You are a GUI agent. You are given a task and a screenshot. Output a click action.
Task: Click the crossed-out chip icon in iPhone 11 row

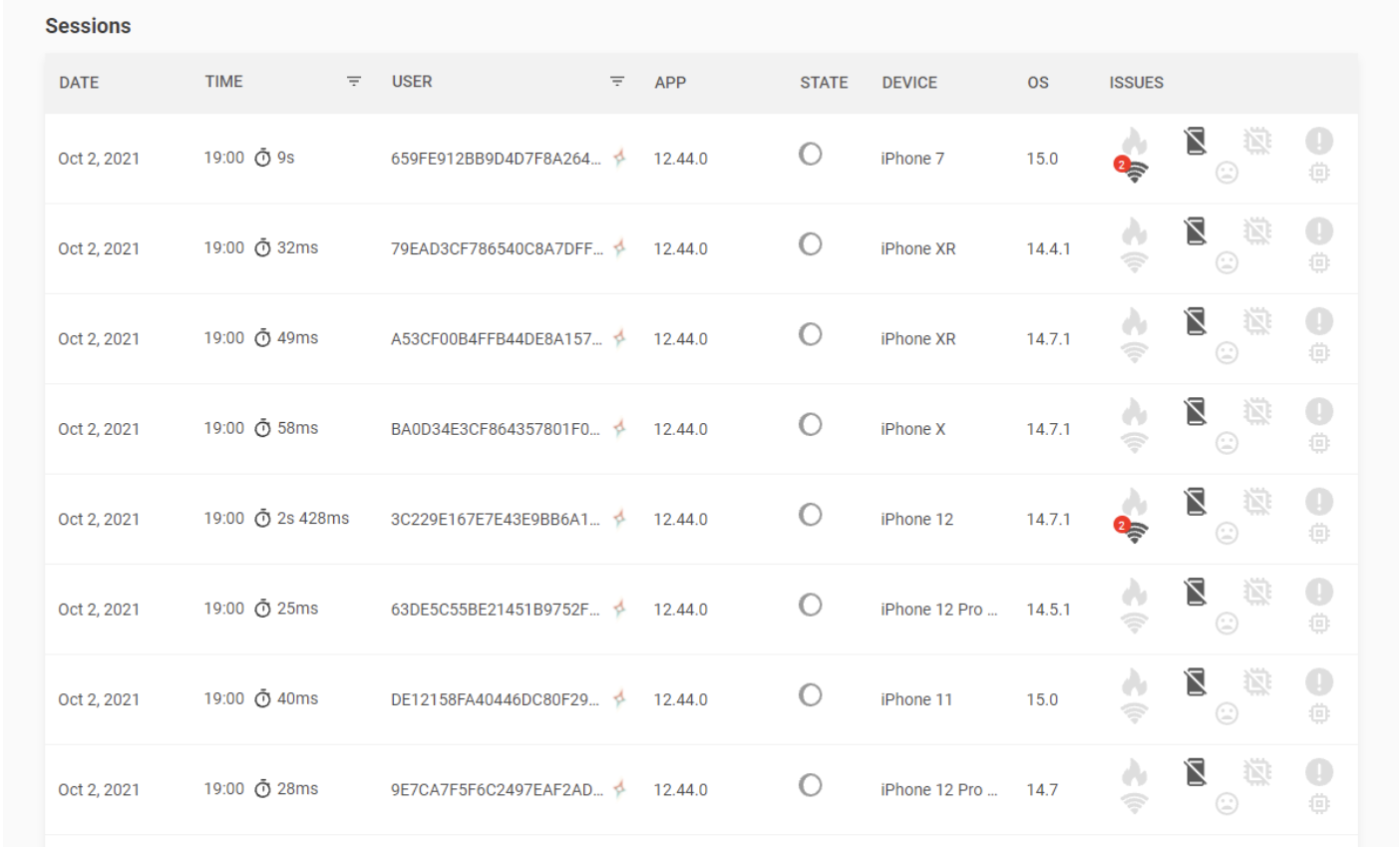point(1257,682)
